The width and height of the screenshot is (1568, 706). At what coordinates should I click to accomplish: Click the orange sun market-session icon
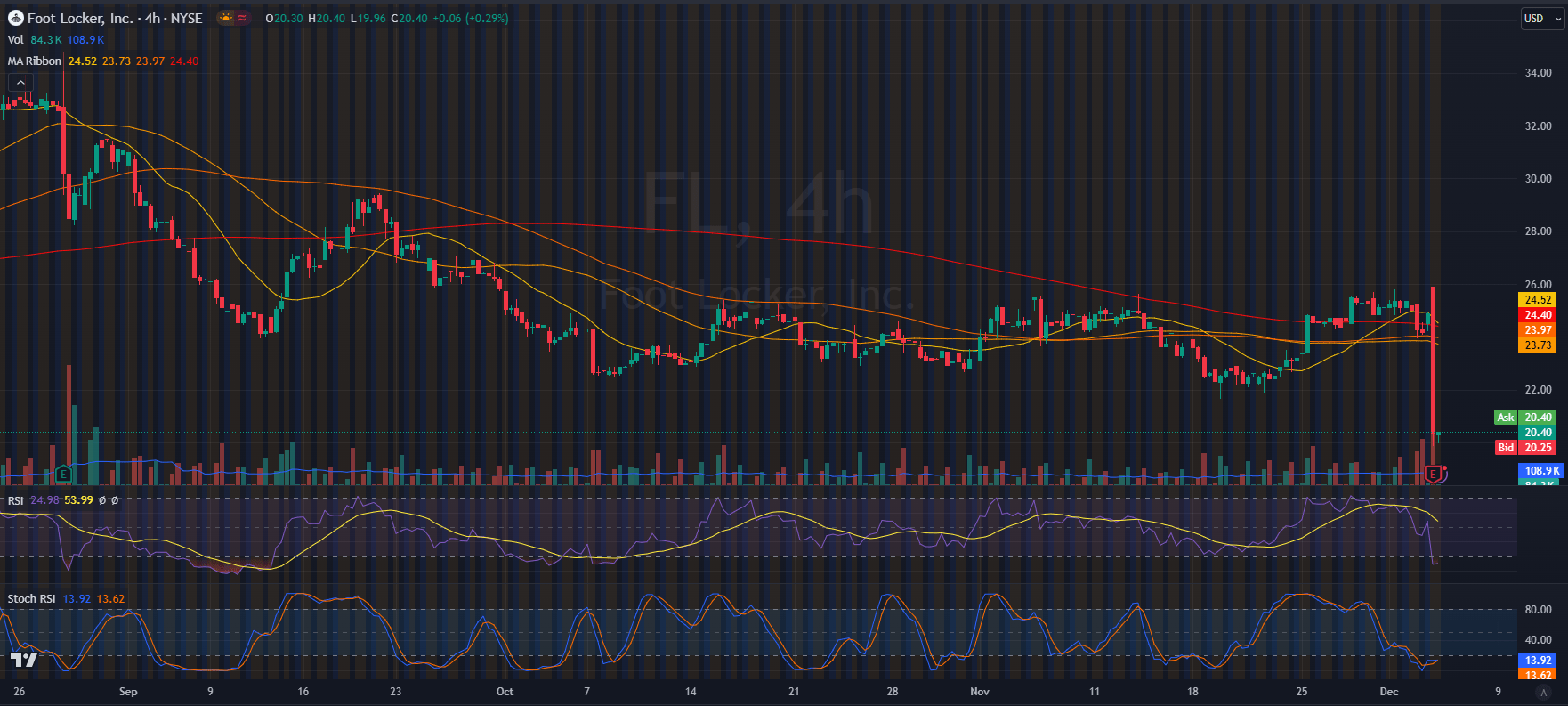(226, 18)
